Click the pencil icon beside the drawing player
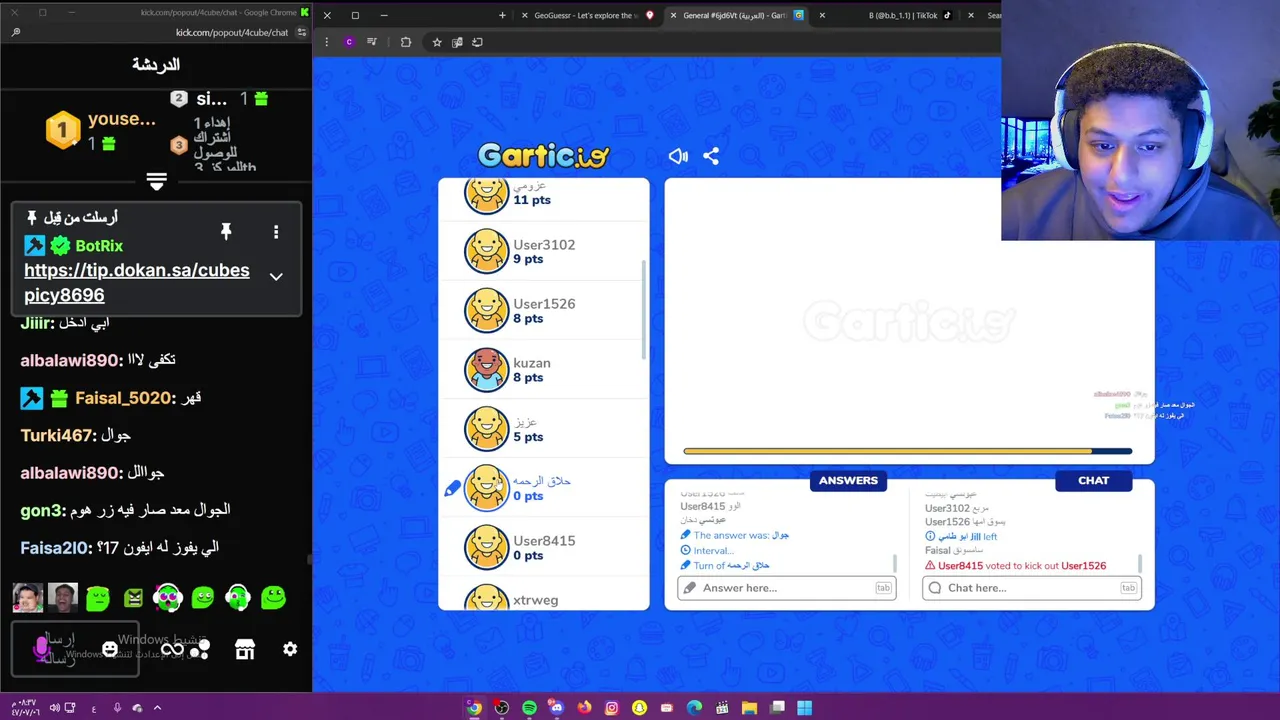 pos(452,488)
